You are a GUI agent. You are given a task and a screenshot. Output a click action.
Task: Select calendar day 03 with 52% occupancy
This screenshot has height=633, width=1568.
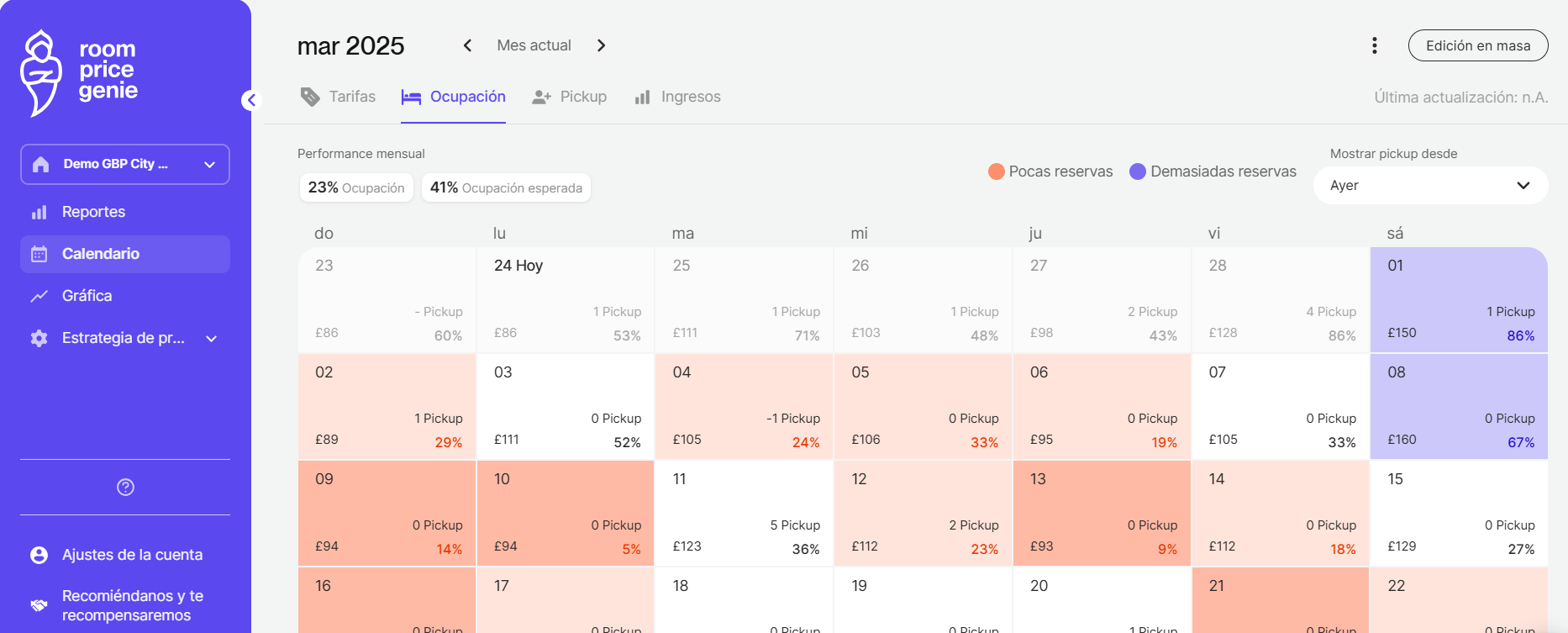click(x=566, y=407)
